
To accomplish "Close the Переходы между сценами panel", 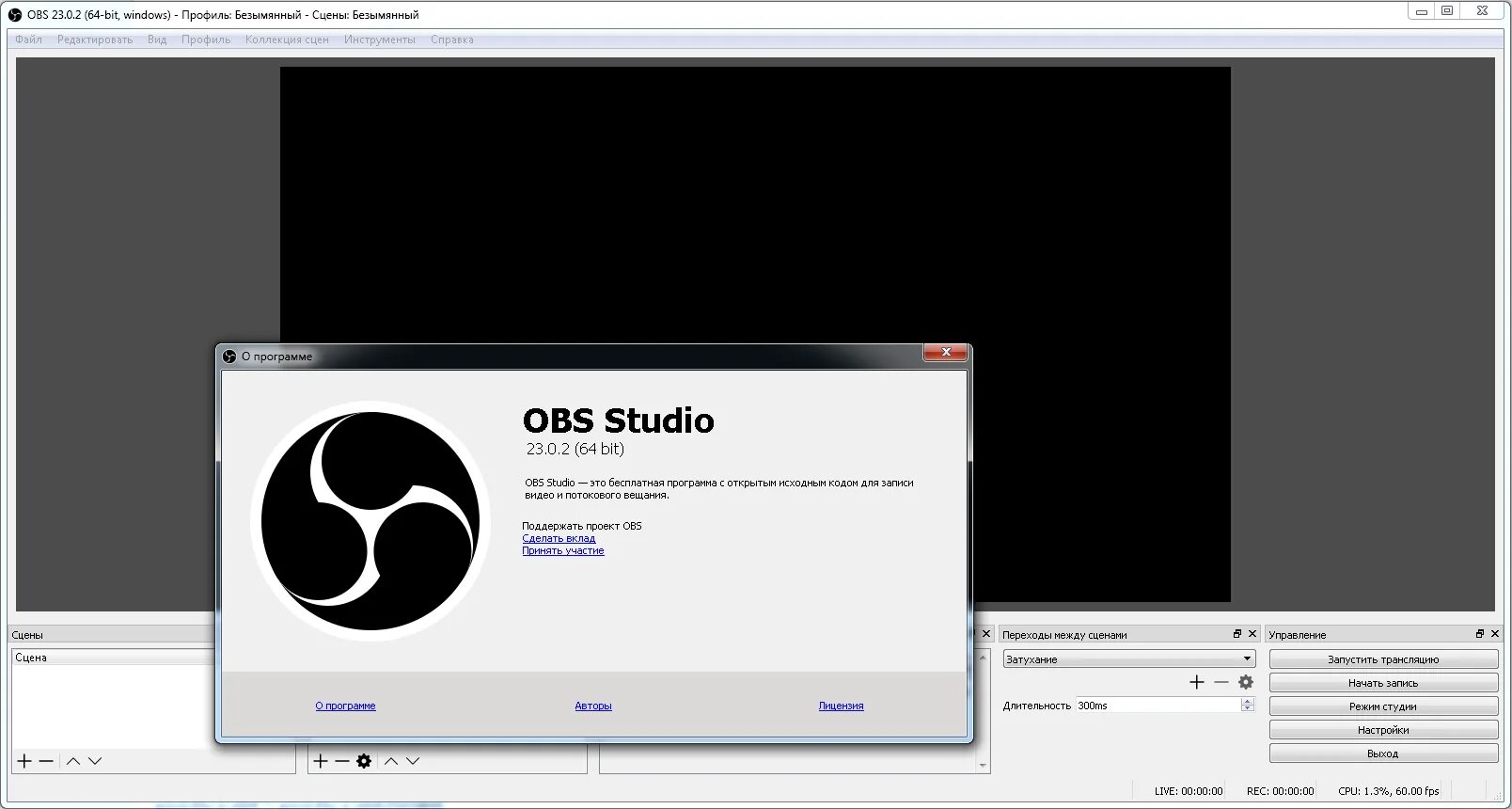I will (1252, 634).
